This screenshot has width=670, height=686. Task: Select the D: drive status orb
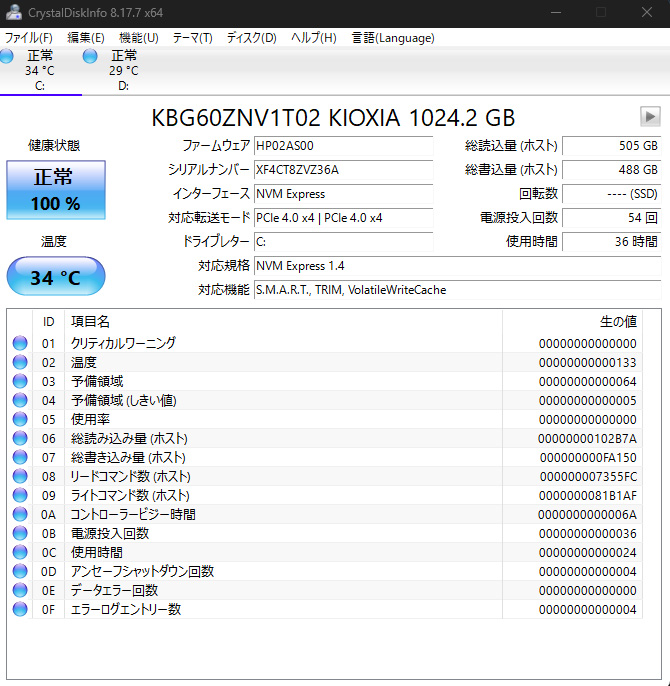(90, 57)
